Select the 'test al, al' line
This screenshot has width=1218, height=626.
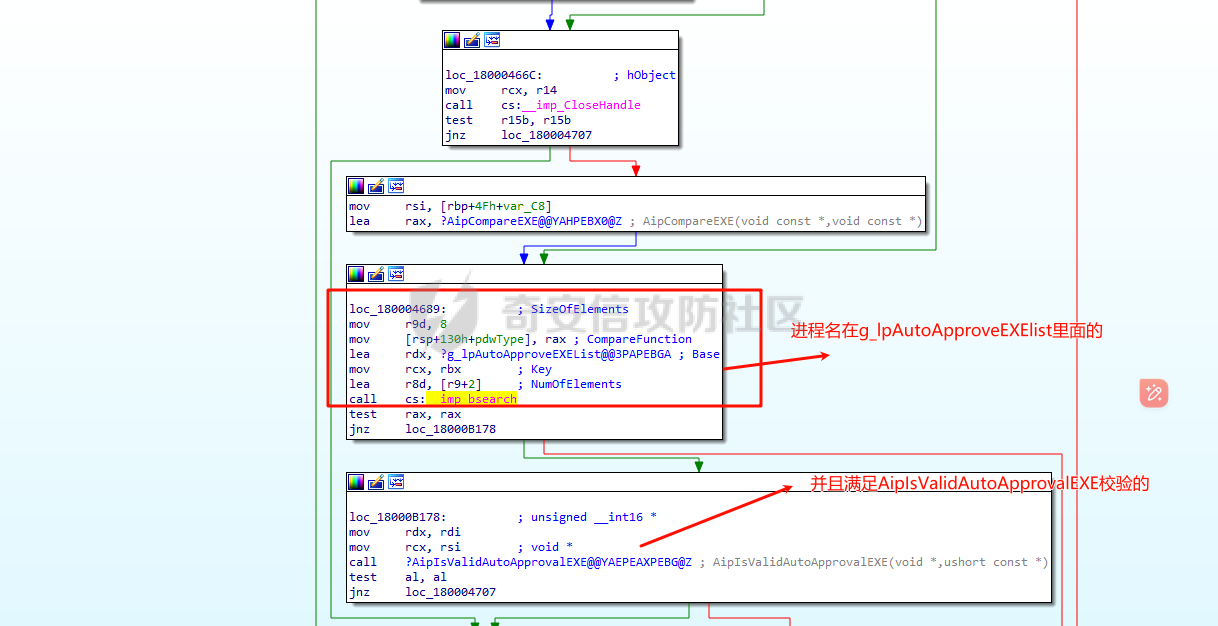398,577
